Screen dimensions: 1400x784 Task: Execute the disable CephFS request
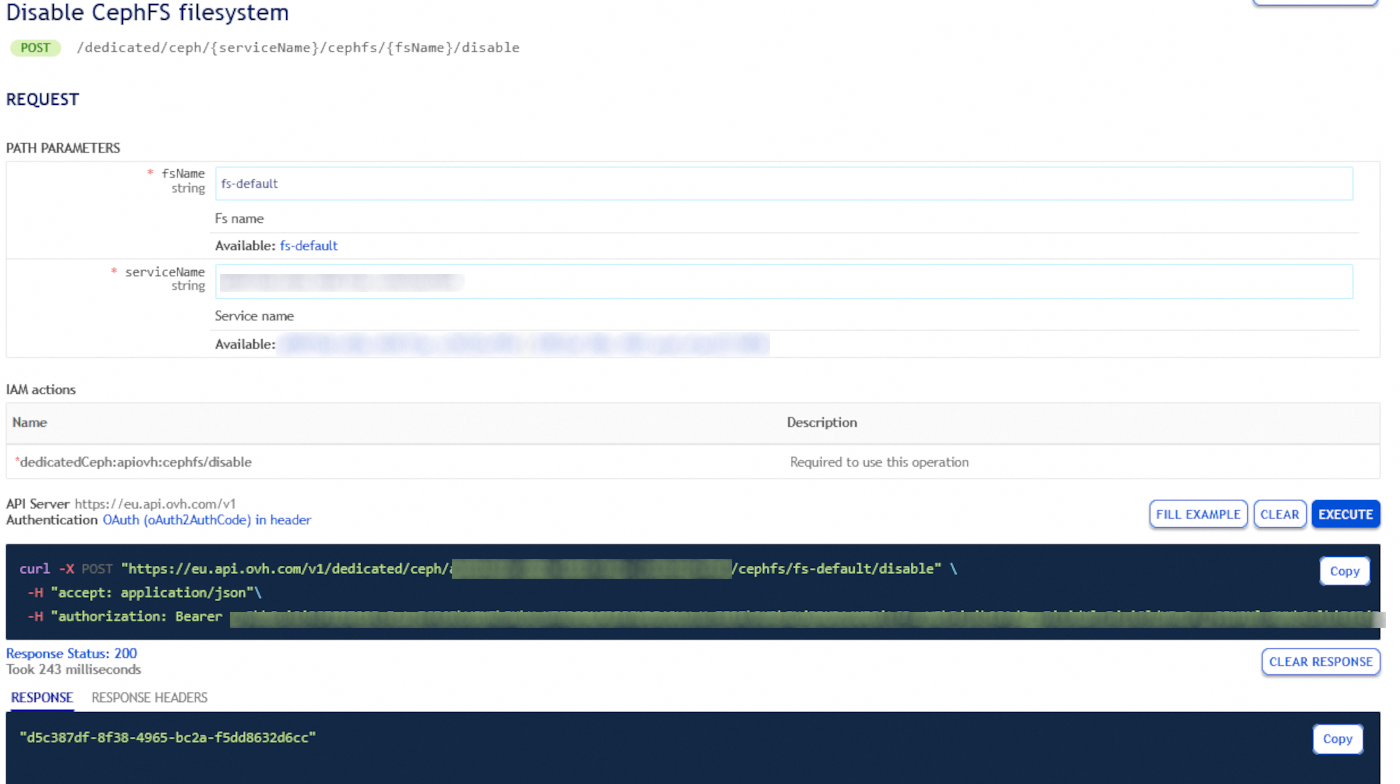(1345, 513)
